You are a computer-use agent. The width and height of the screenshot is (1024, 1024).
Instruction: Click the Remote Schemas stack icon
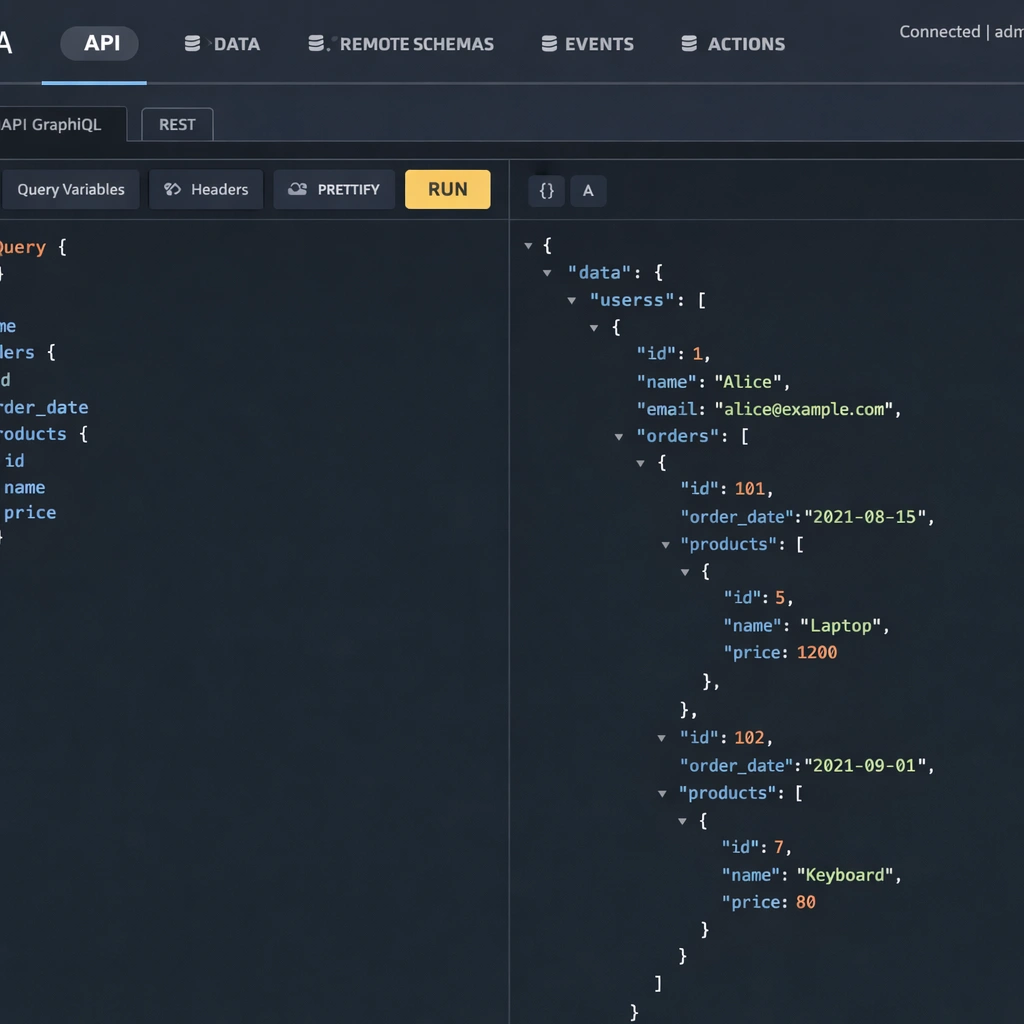pos(317,44)
